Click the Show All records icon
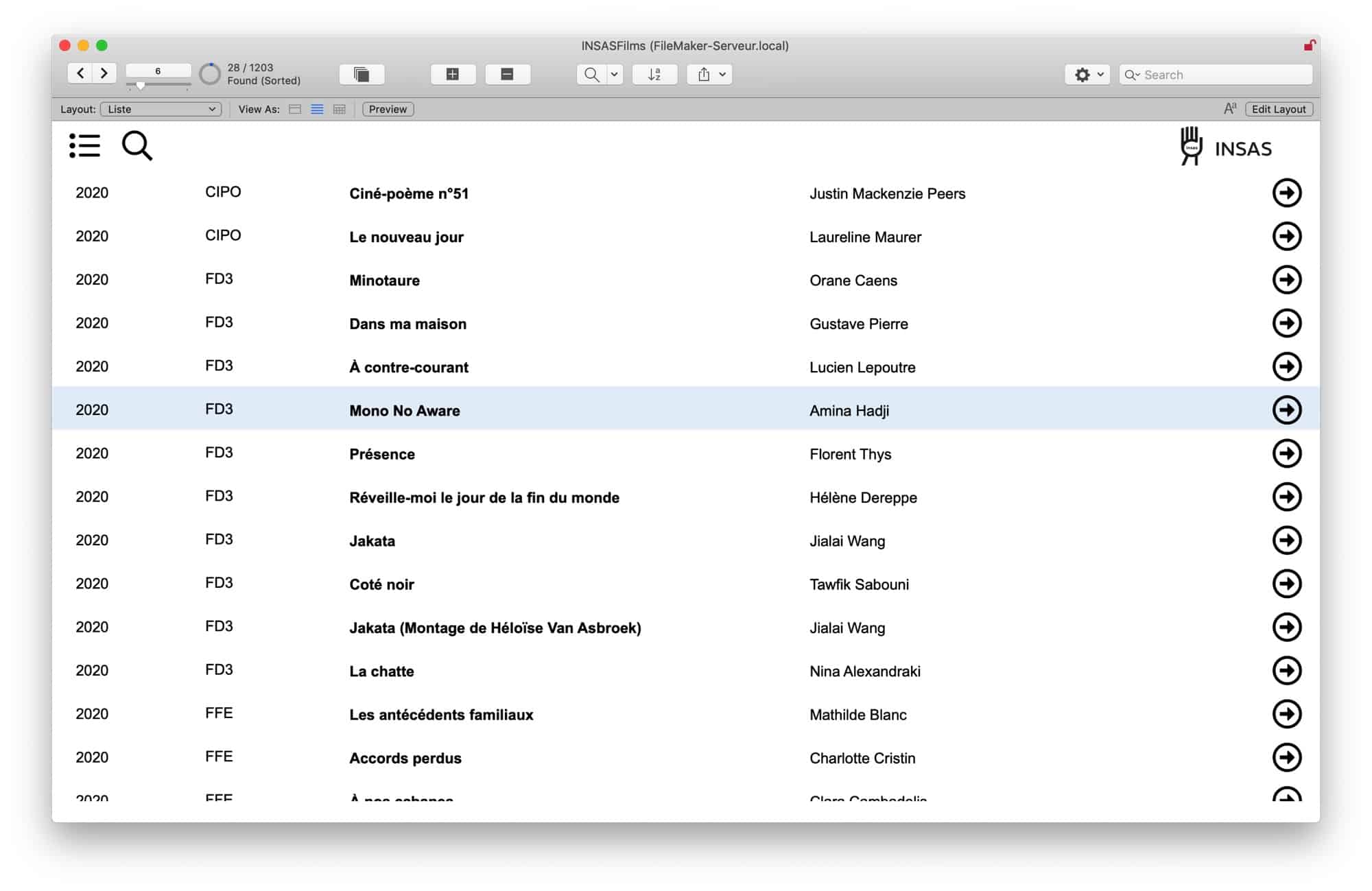Image resolution: width=1372 pixels, height=891 pixels. click(x=362, y=74)
